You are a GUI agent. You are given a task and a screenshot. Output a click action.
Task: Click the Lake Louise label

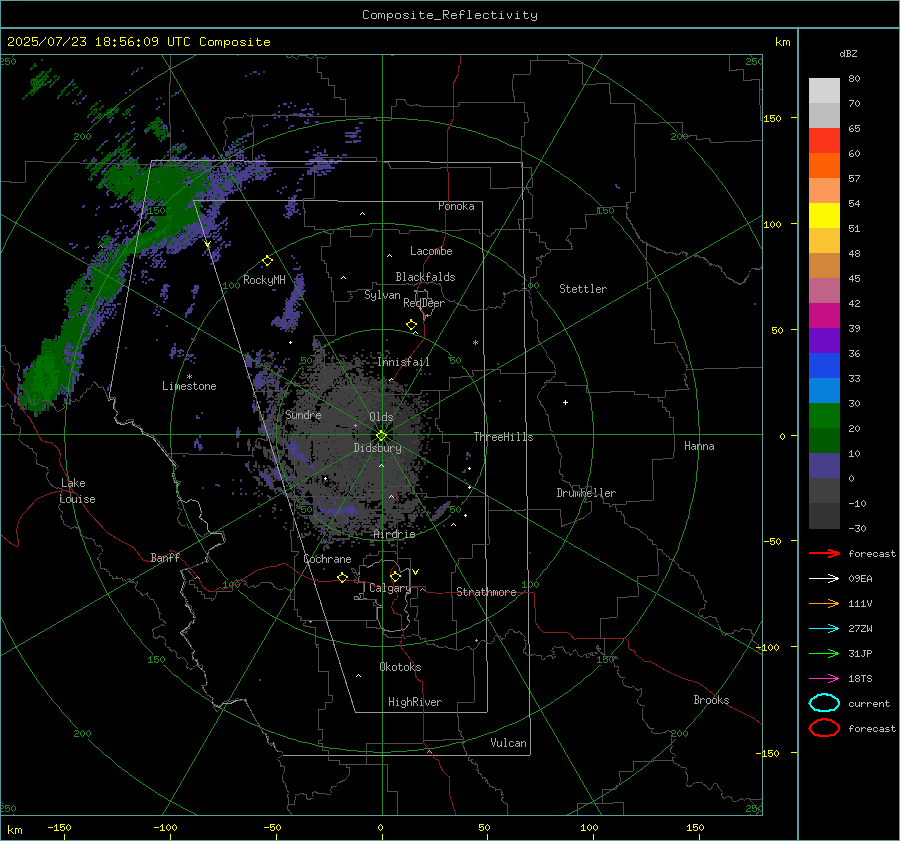(77, 491)
